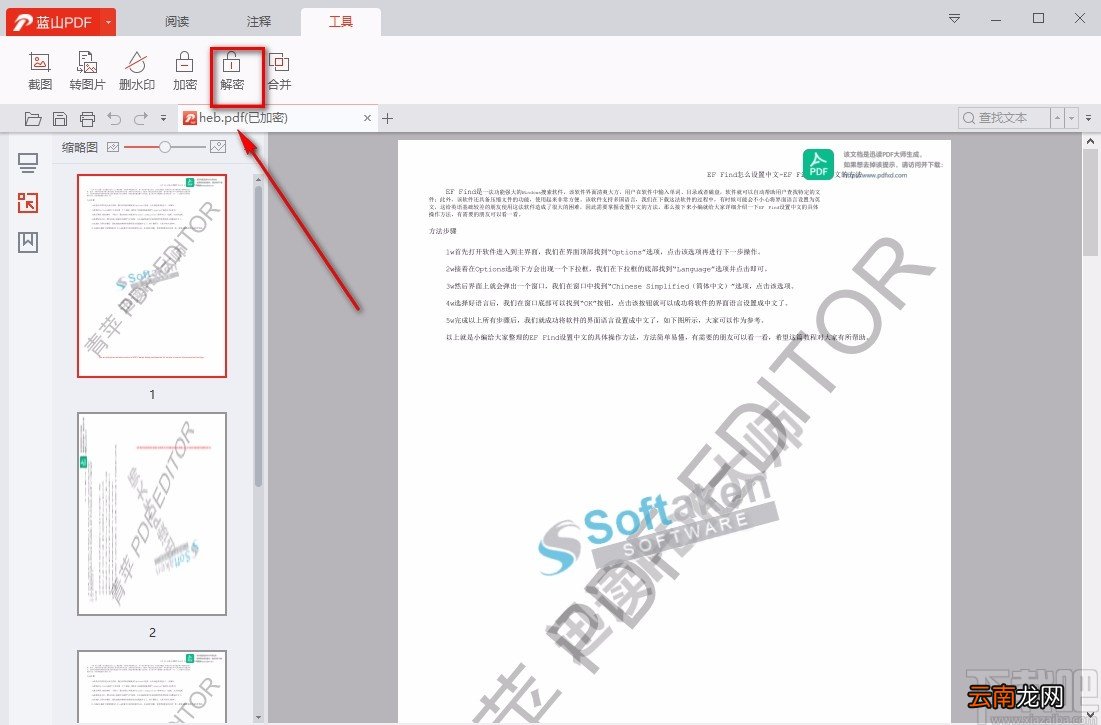Undo the last action

click(114, 119)
